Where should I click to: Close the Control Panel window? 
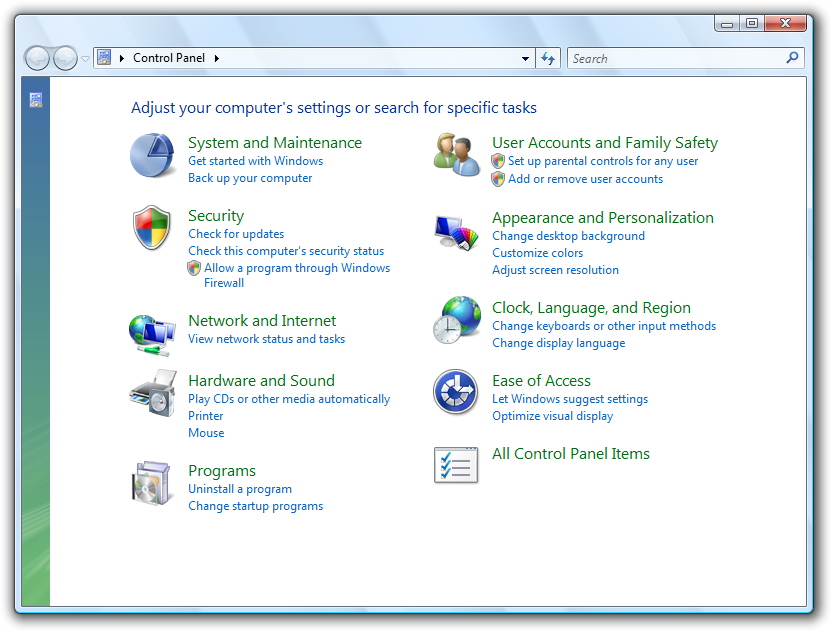786,23
